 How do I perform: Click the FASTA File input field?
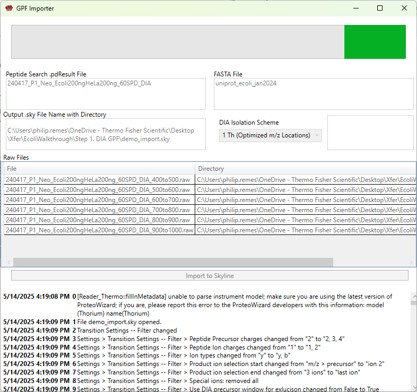(313, 94)
